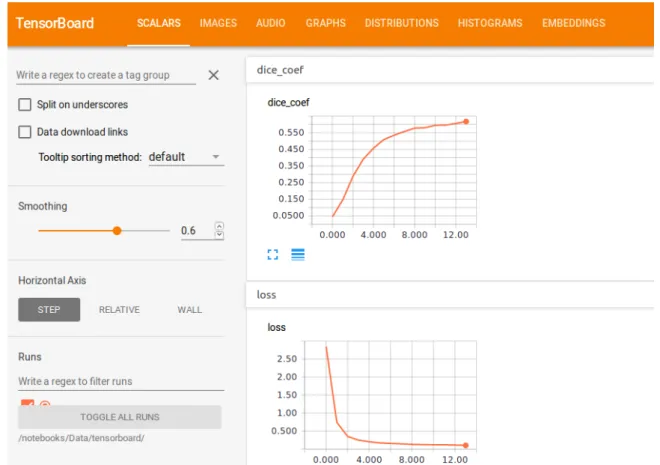Viewport: 660px width, 465px height.
Task: Open the AUDIO tab
Action: click(x=271, y=23)
